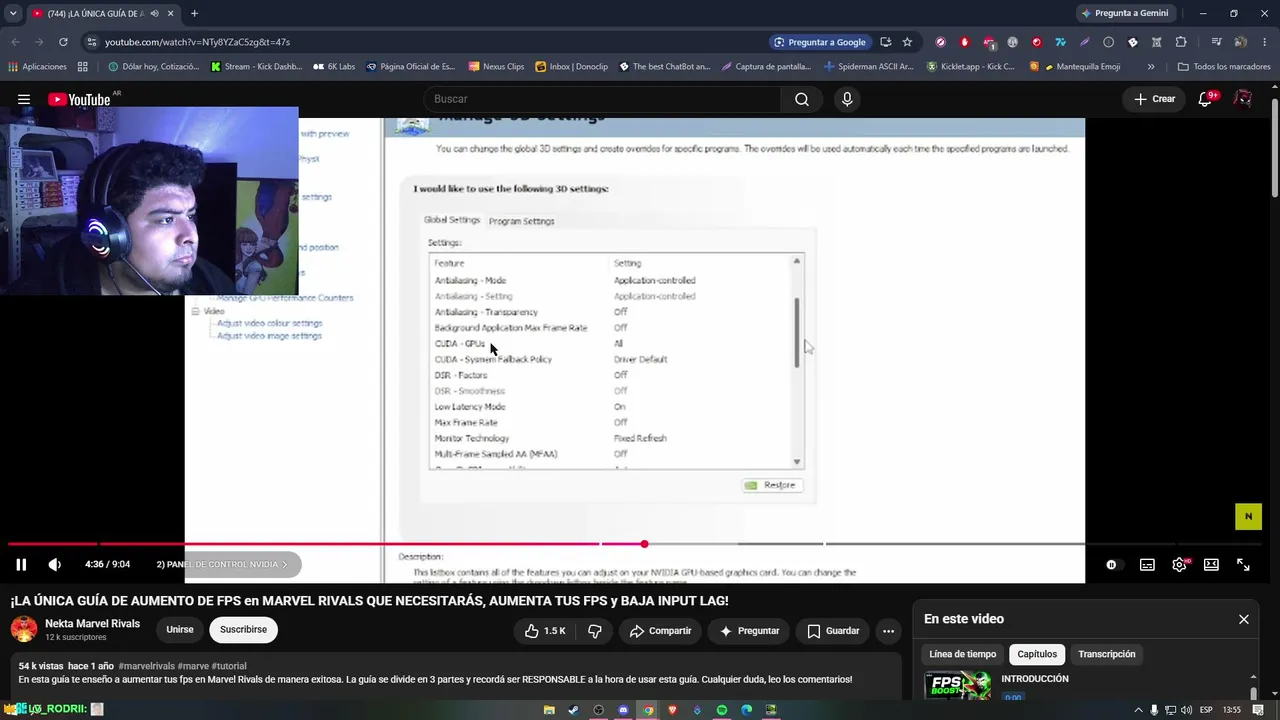The width and height of the screenshot is (1280, 720).
Task: Open the Nekta Marvel Rivals channel name
Action: [x=92, y=624]
